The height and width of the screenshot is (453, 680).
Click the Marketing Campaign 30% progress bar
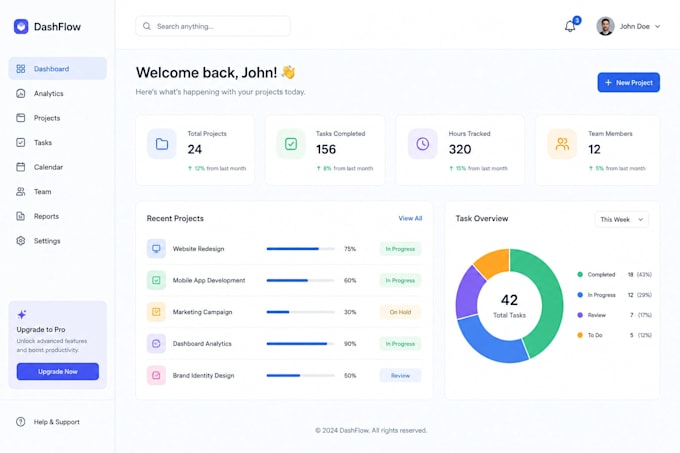click(301, 312)
